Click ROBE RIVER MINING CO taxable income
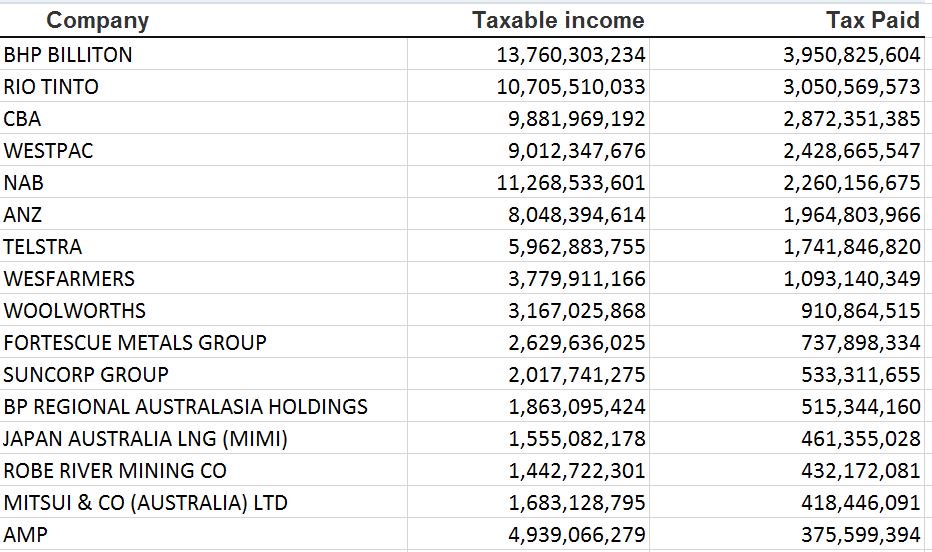 [577, 471]
